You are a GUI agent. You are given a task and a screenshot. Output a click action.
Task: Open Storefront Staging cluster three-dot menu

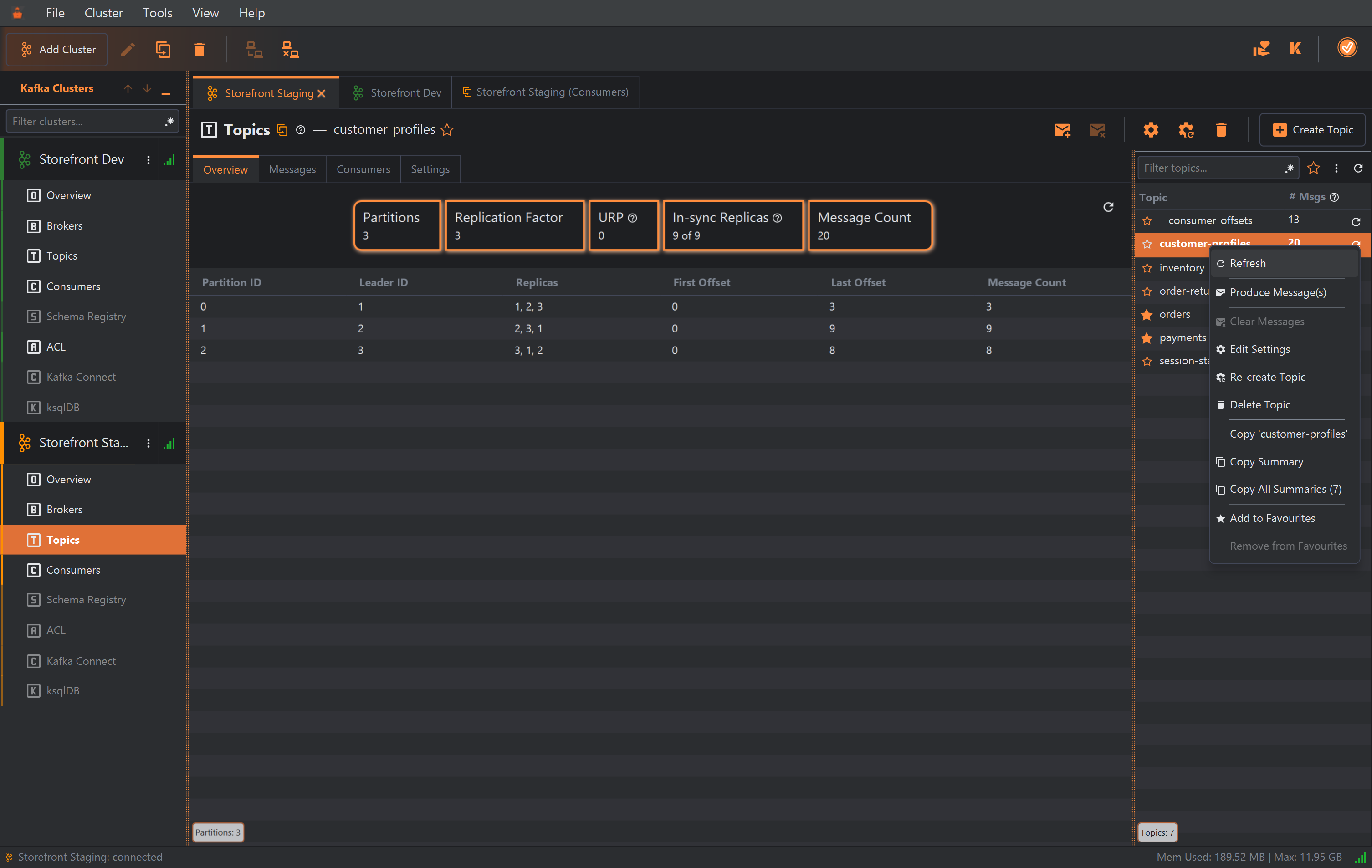(x=148, y=443)
